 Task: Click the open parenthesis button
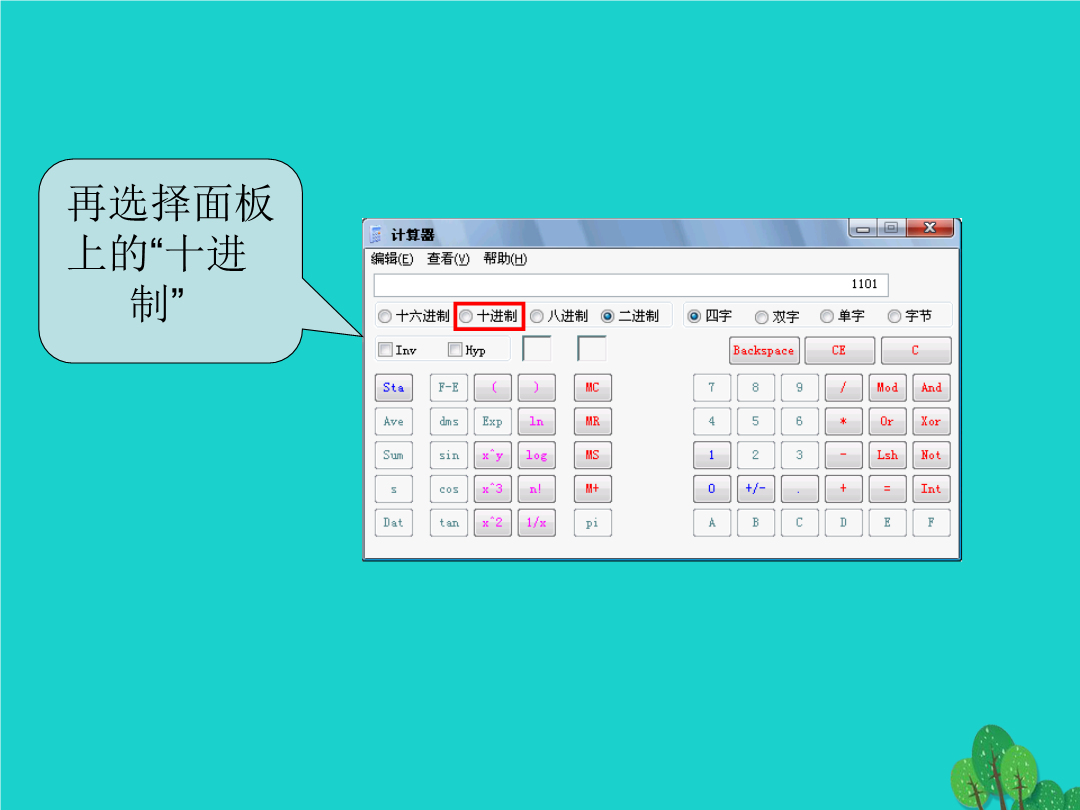pos(493,388)
